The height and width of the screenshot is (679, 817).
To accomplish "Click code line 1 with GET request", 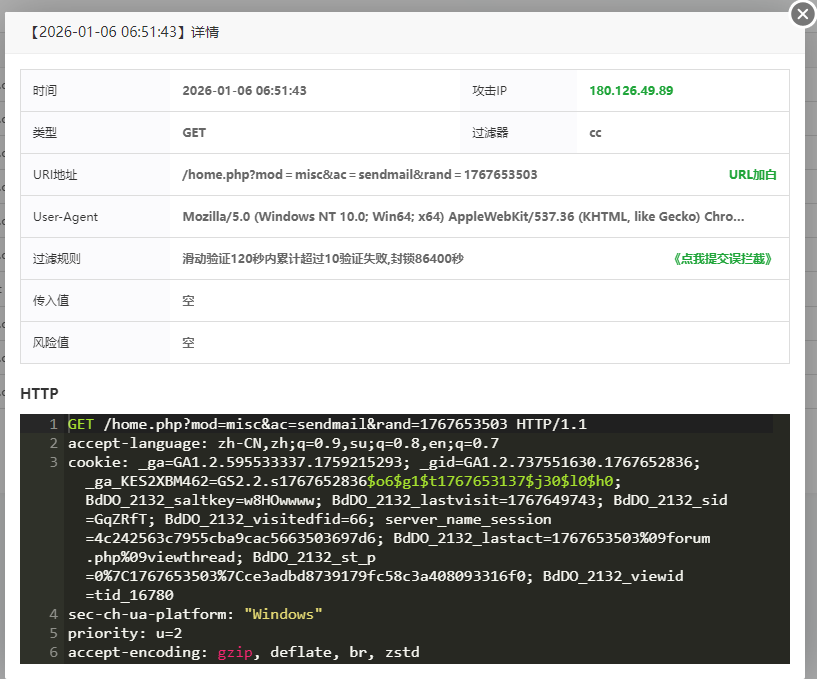I will 327,424.
